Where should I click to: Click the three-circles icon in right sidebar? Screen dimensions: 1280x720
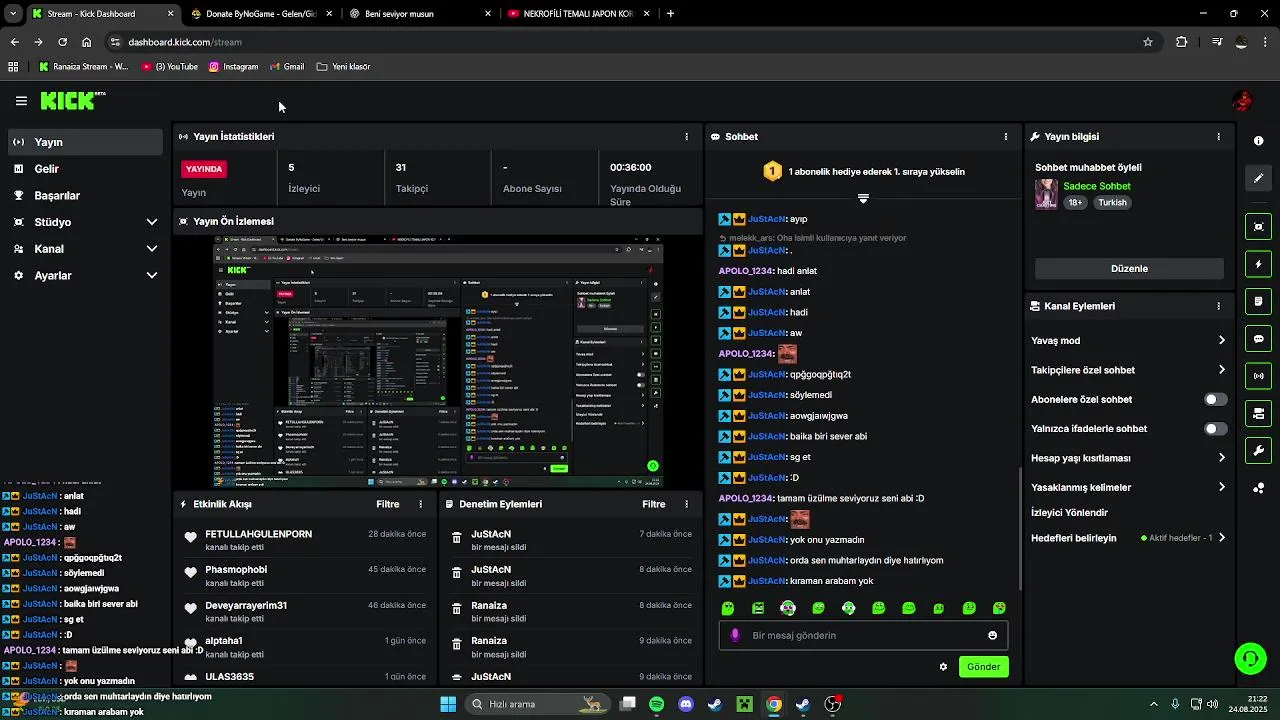pos(1258,488)
